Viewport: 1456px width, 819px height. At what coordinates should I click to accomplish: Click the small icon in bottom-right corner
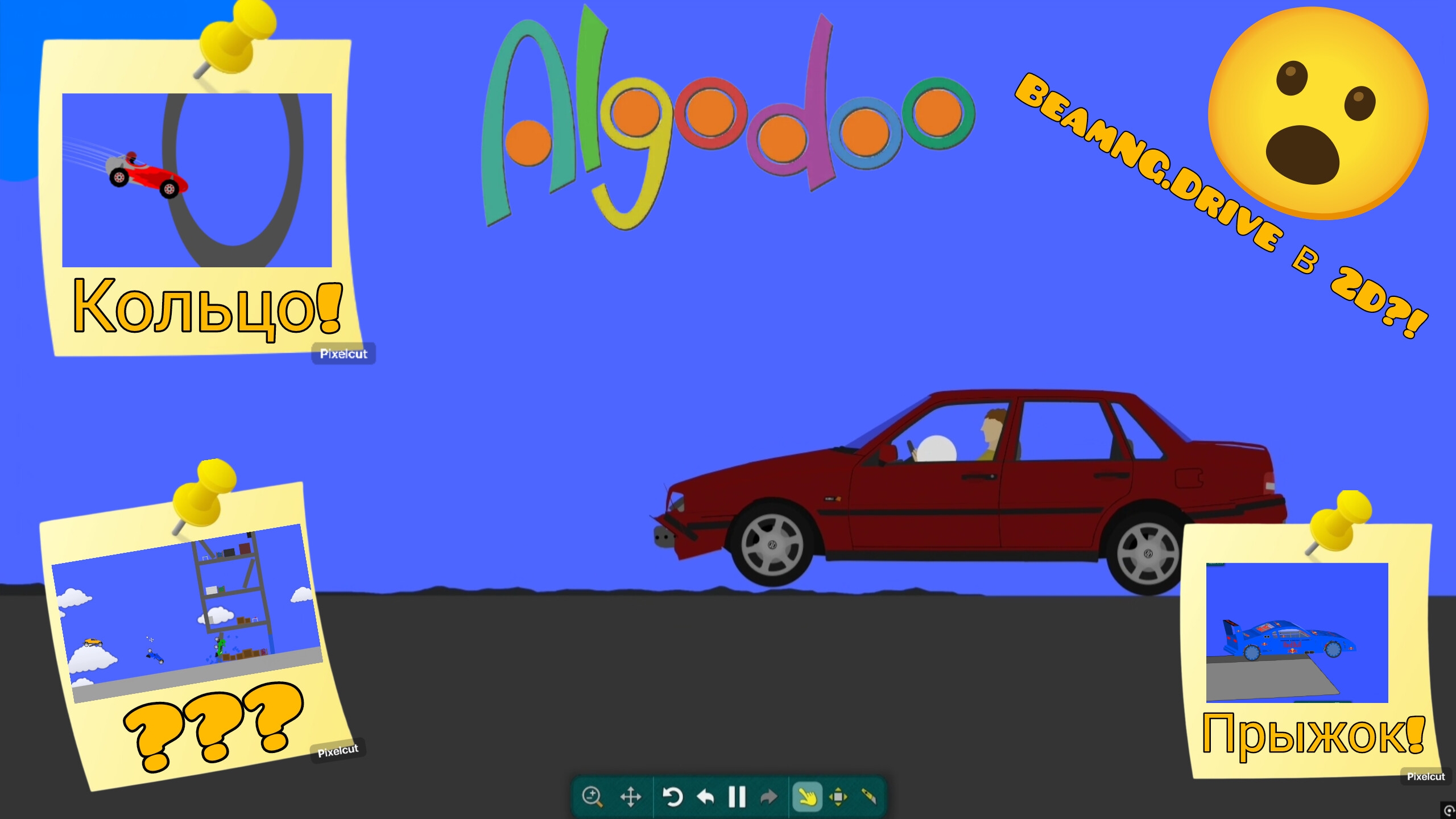[1449, 810]
